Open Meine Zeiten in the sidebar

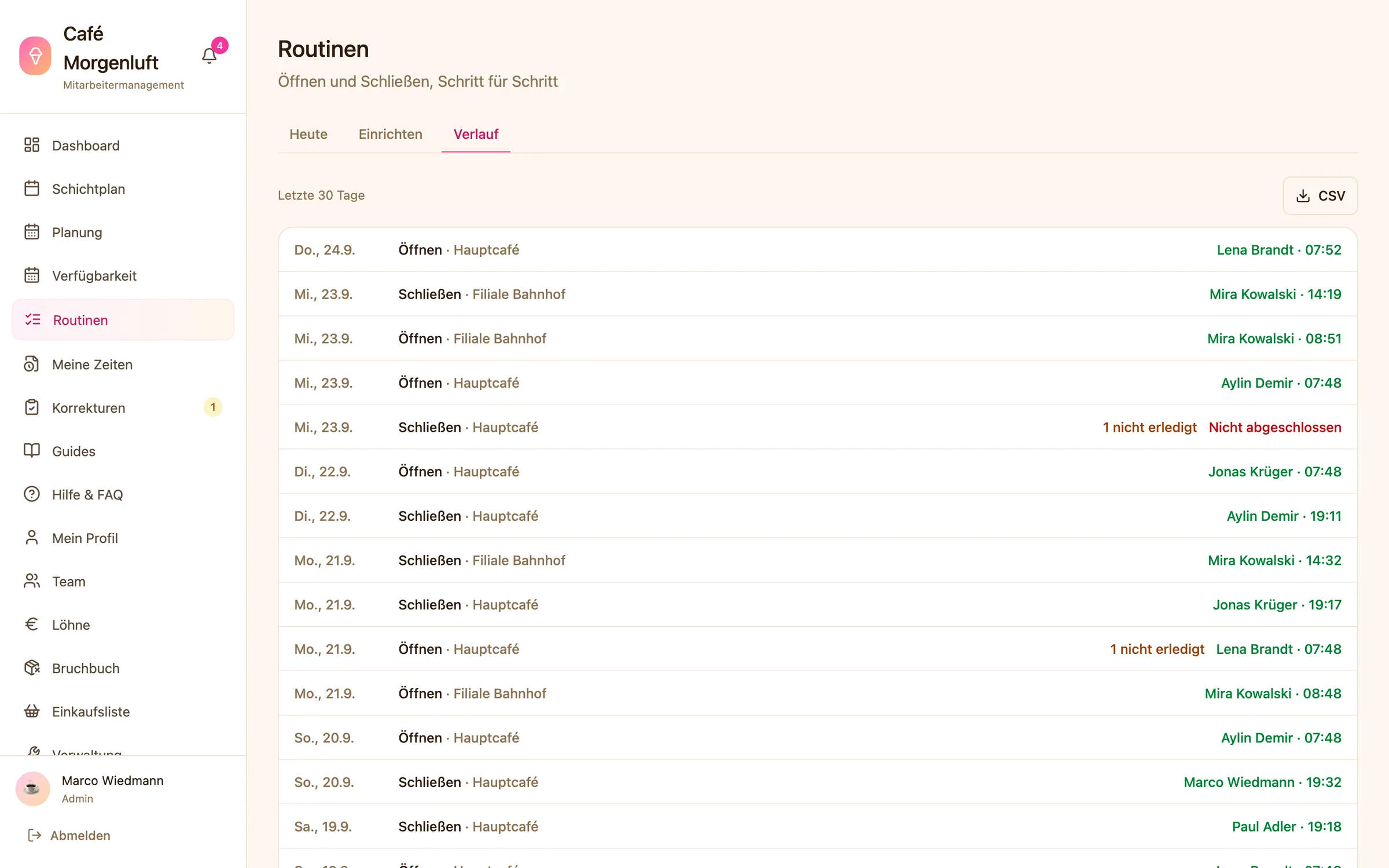click(123, 365)
